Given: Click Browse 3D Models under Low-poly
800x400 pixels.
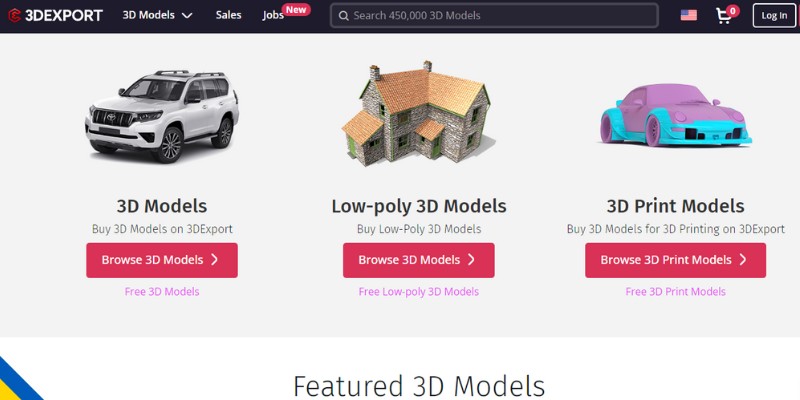Looking at the screenshot, I should (x=418, y=260).
